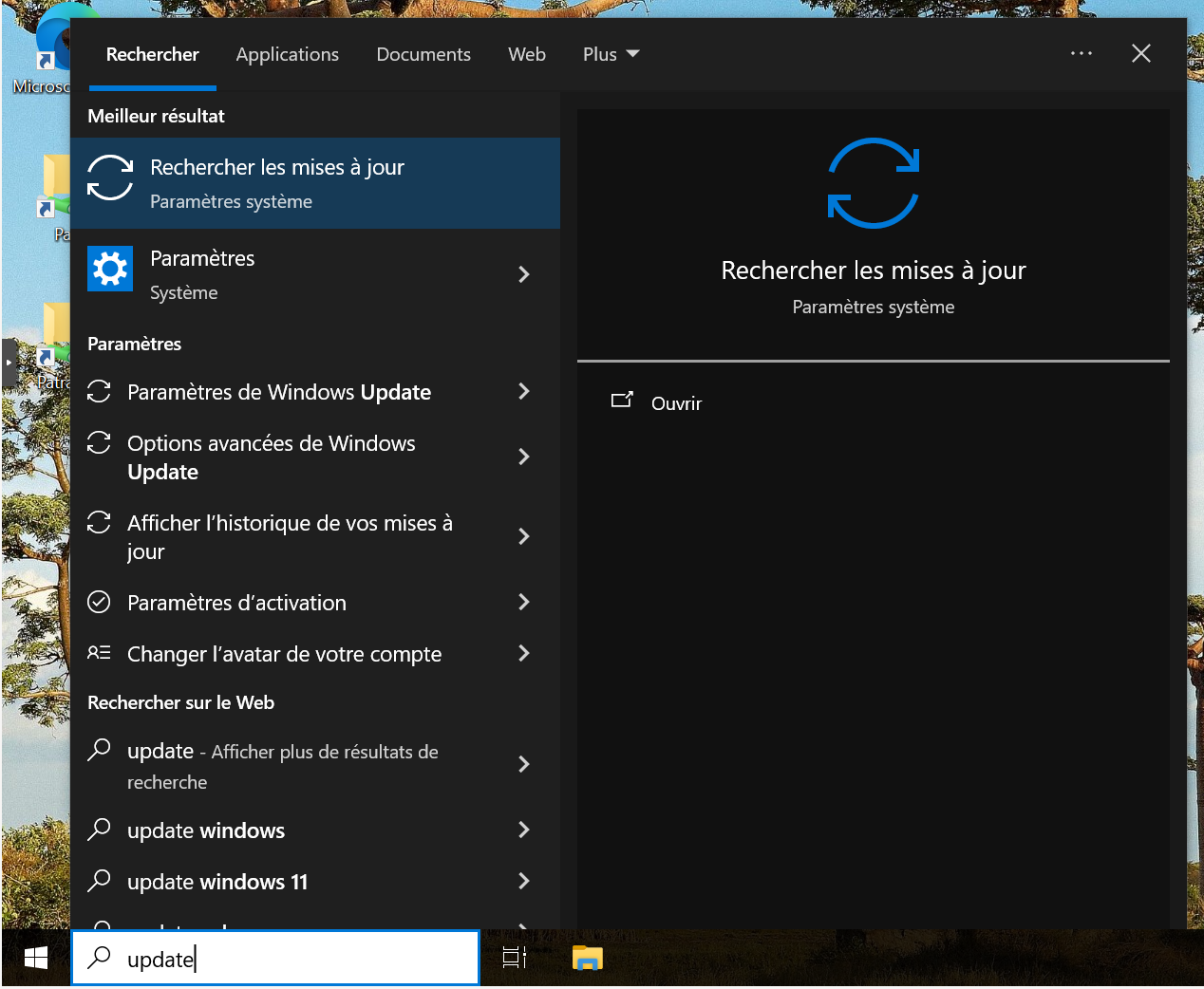The image size is (1204, 989).
Task: Click the magnifier icon next to update windows
Action: pyautogui.click(x=99, y=830)
